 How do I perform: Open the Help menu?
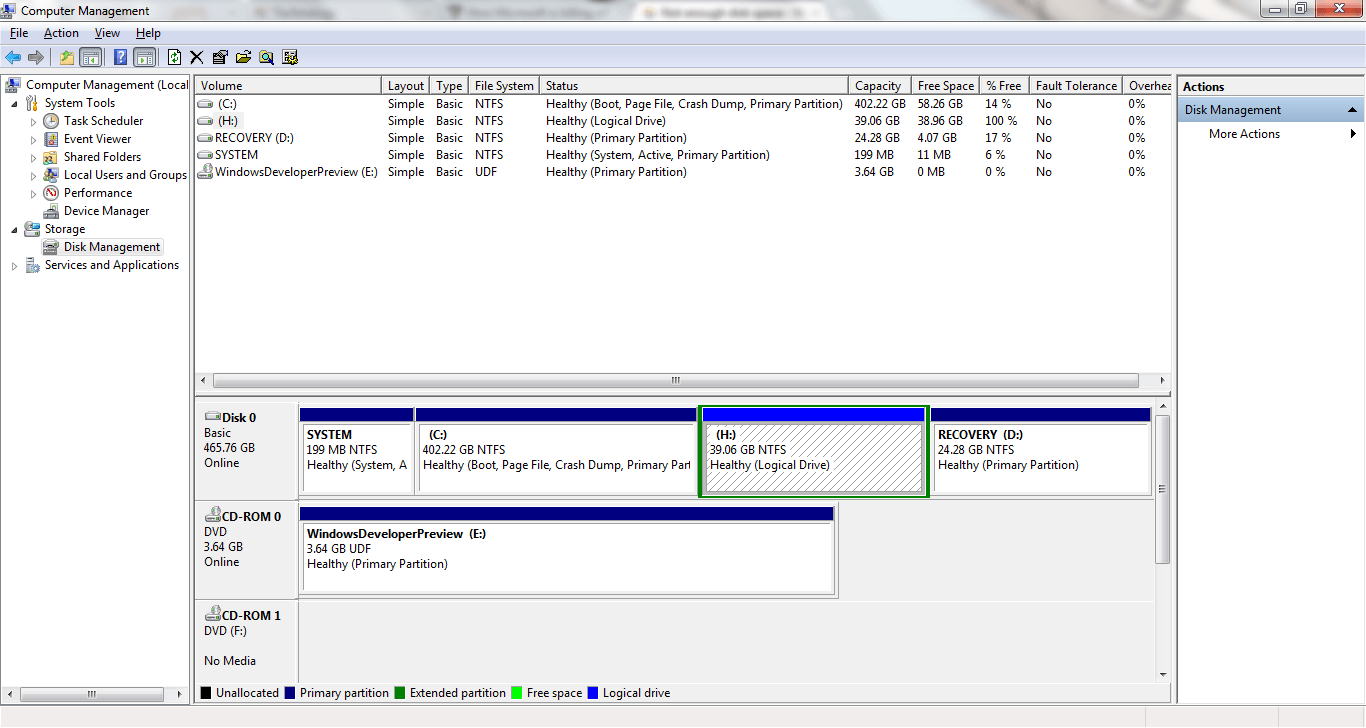pyautogui.click(x=148, y=33)
